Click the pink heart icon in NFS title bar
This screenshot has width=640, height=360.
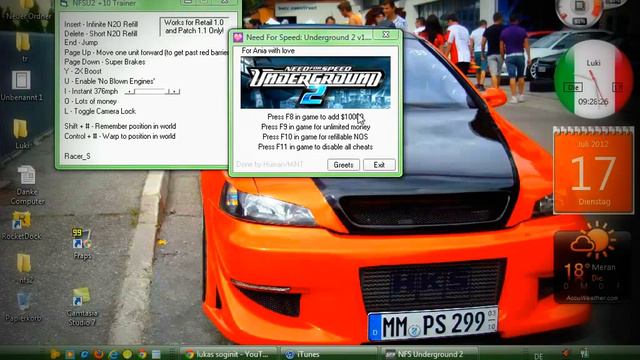click(238, 38)
